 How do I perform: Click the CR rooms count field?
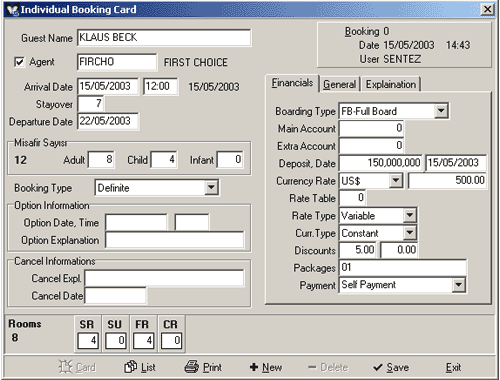click(x=172, y=341)
